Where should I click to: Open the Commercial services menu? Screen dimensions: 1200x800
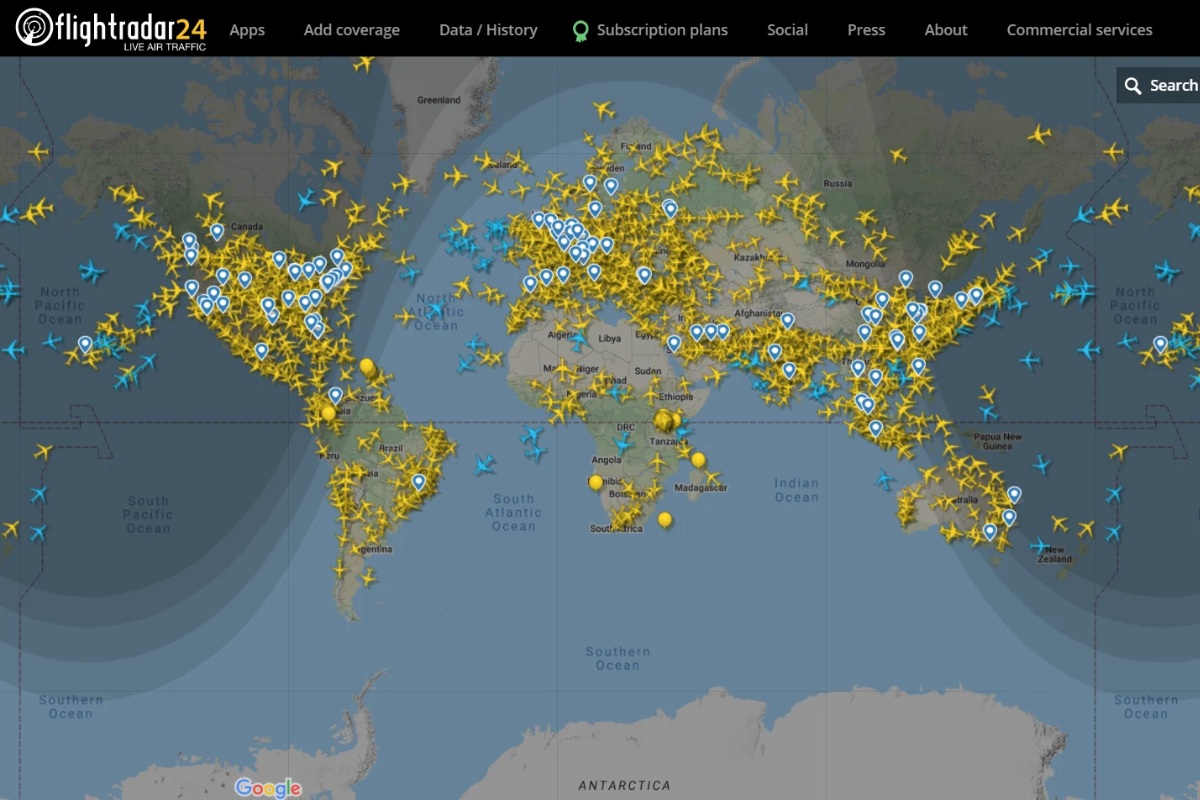pyautogui.click(x=1079, y=30)
